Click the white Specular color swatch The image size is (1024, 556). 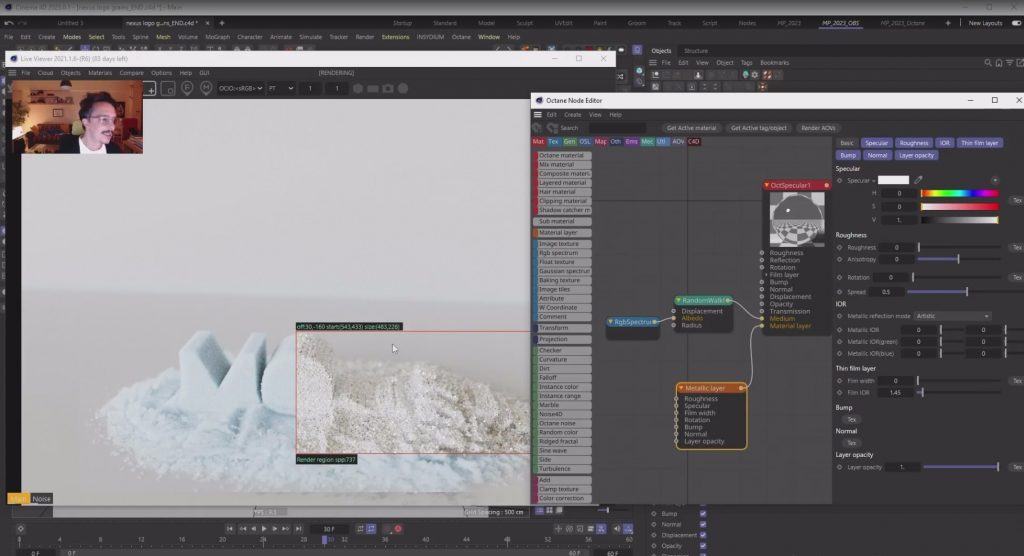(893, 180)
